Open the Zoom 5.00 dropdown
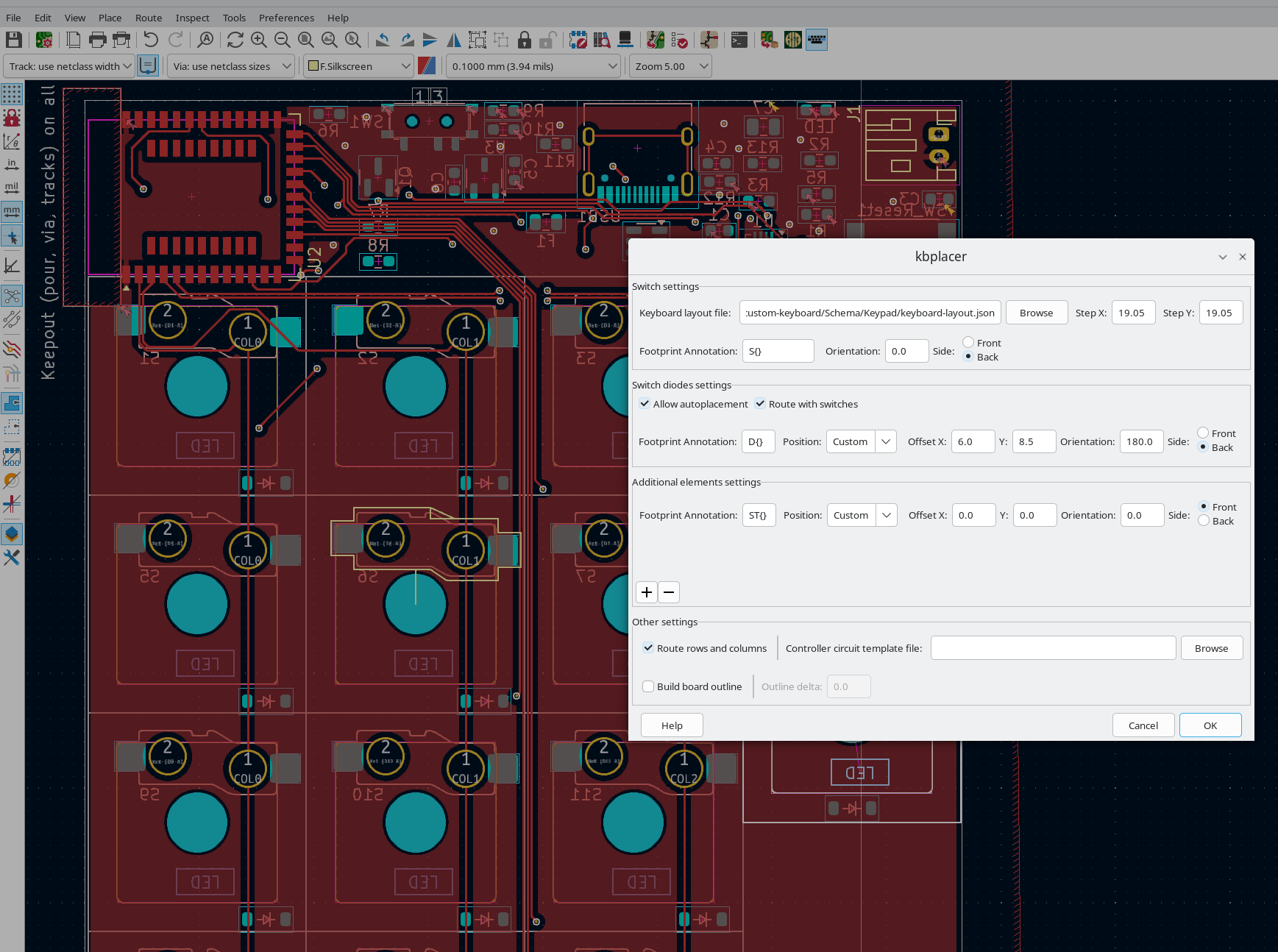 pyautogui.click(x=670, y=66)
